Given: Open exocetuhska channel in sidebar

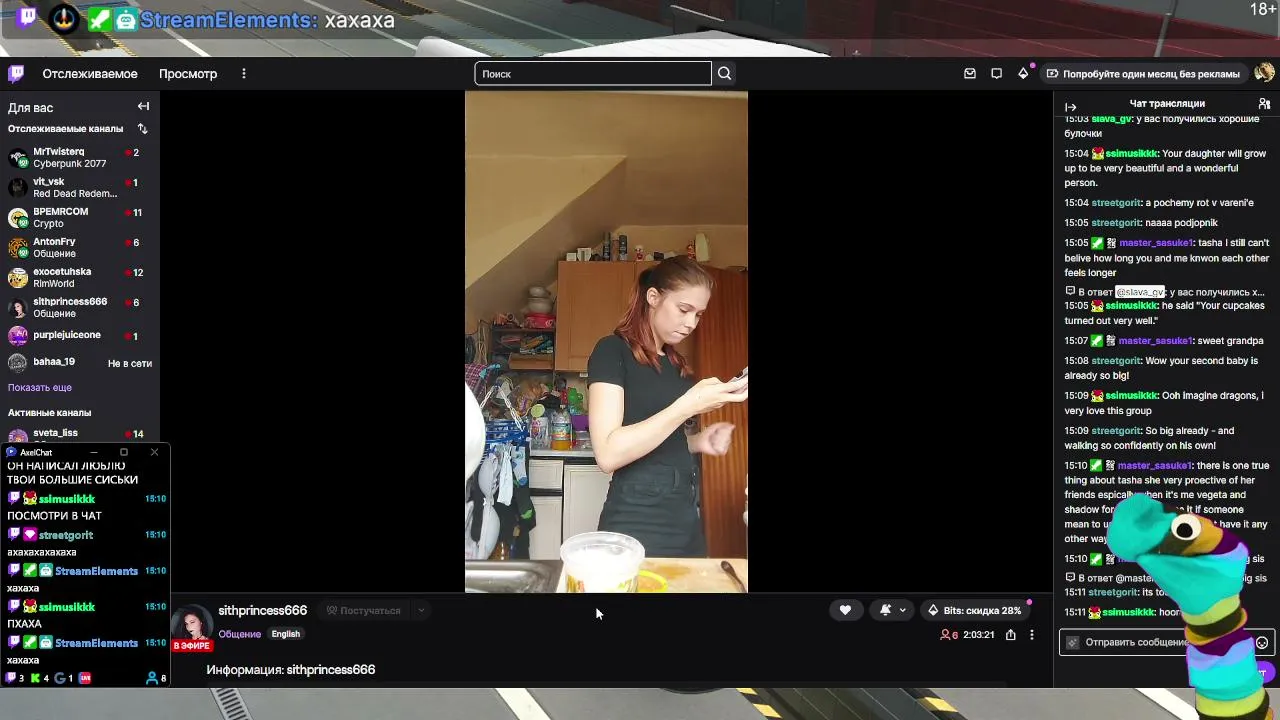Looking at the screenshot, I should [80, 278].
